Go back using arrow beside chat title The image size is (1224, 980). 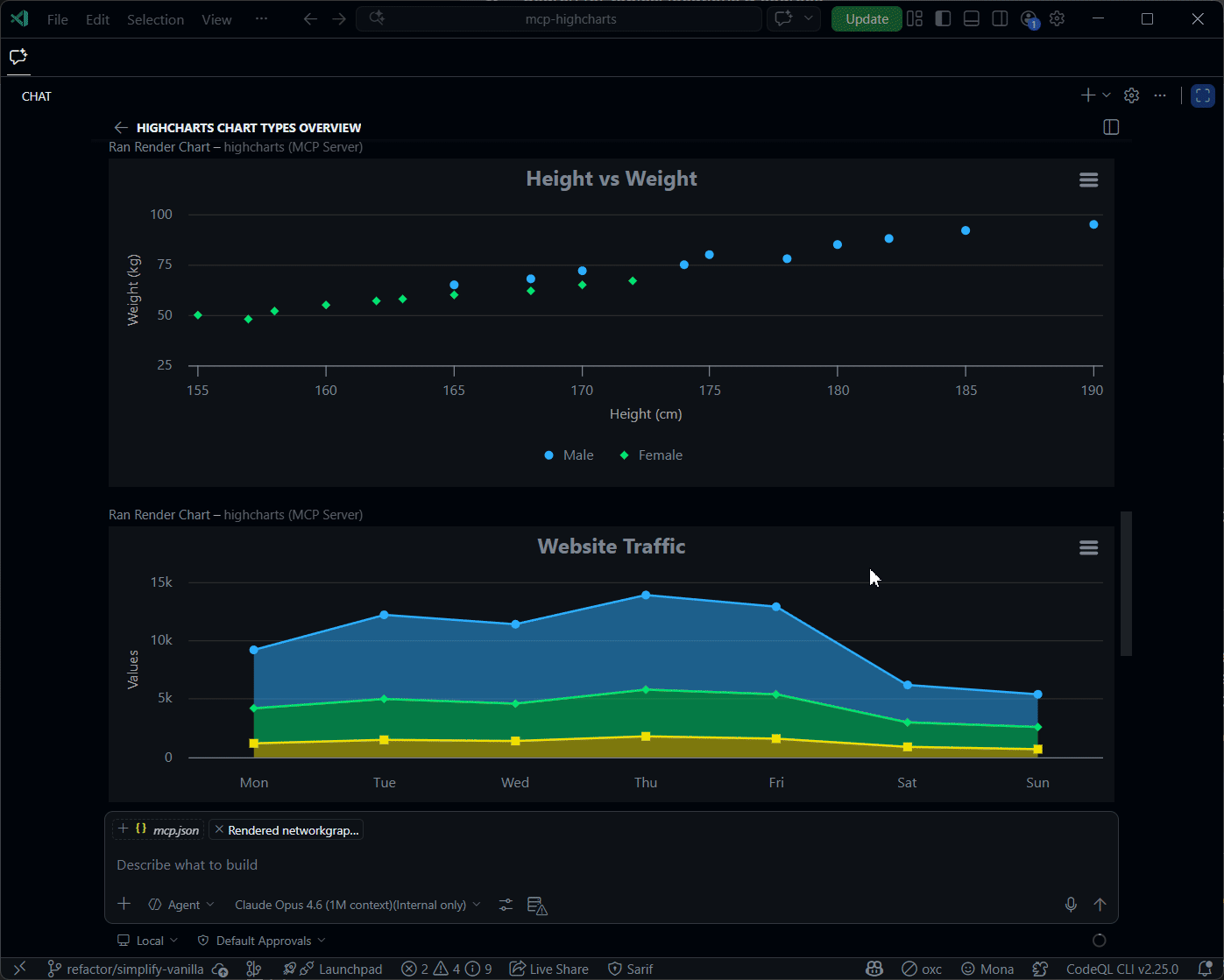tap(121, 128)
